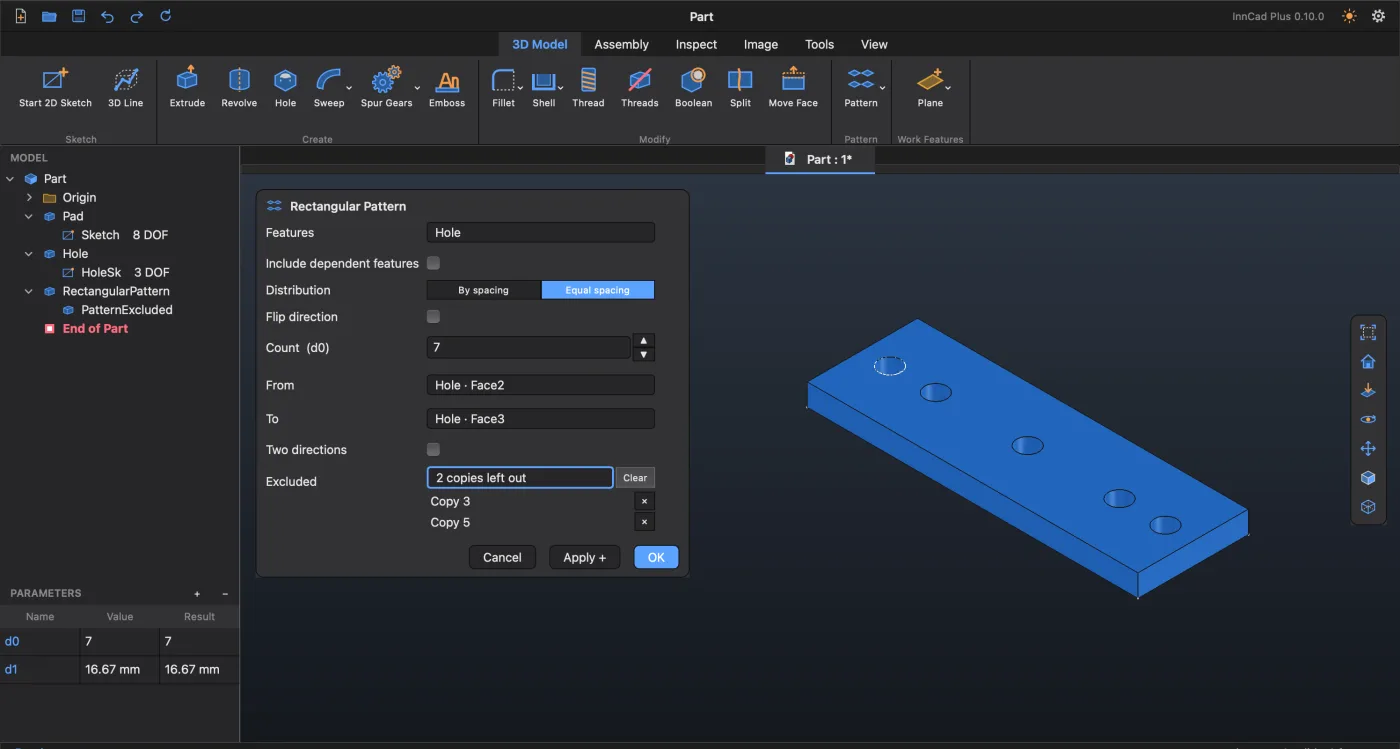
Task: Select the Boolean tool
Action: pyautogui.click(x=693, y=87)
